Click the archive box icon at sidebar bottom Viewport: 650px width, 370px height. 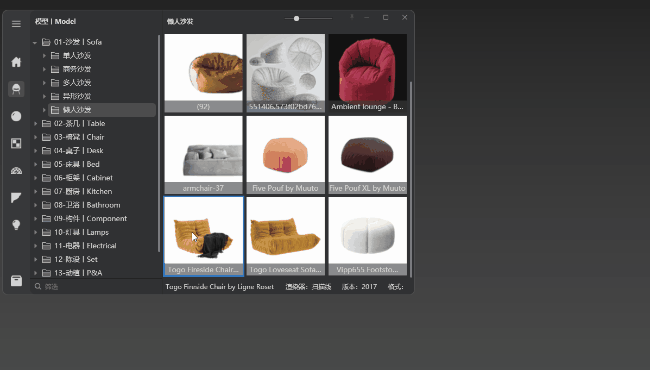coord(16,281)
